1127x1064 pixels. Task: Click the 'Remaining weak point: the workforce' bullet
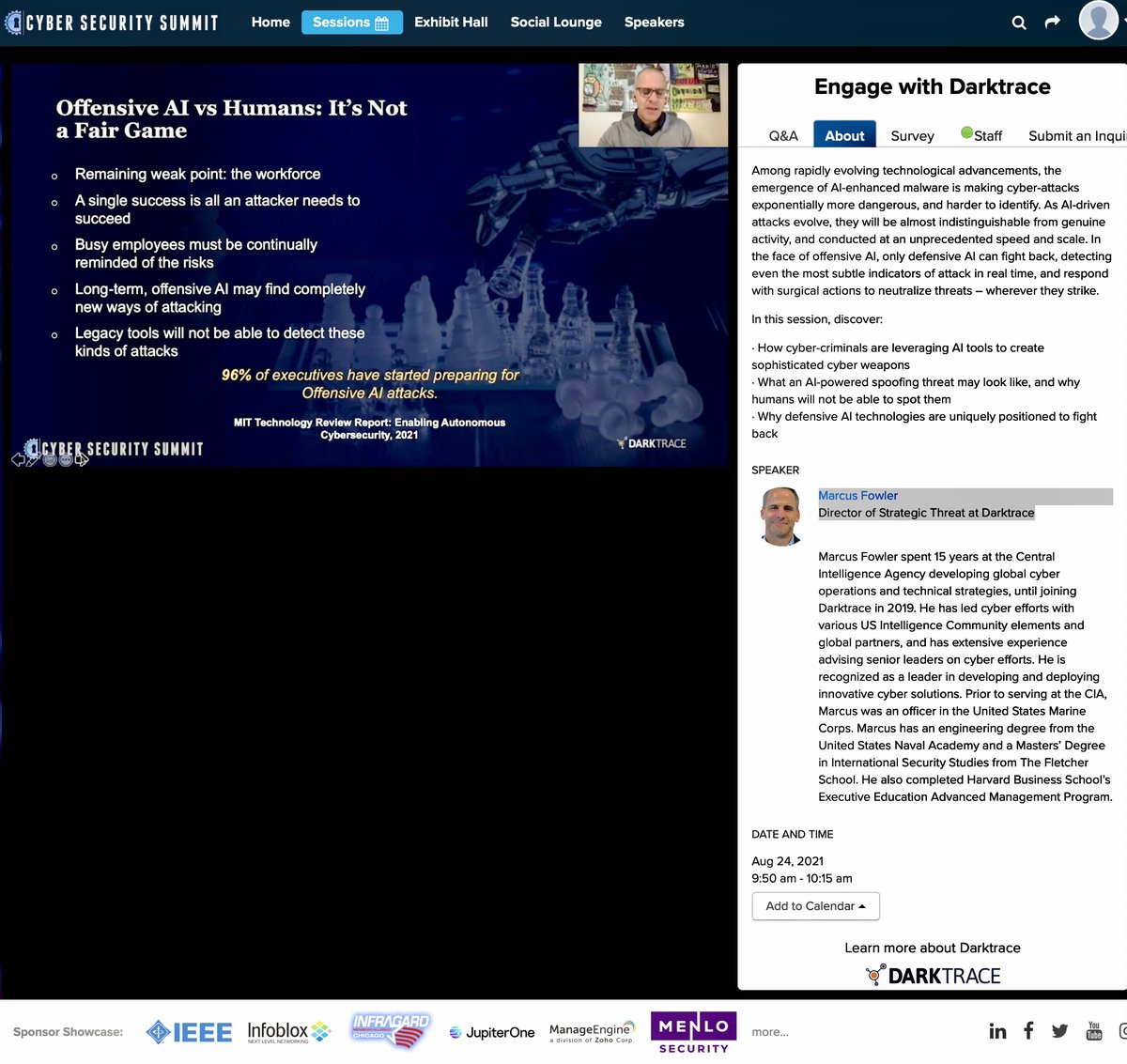click(x=197, y=174)
